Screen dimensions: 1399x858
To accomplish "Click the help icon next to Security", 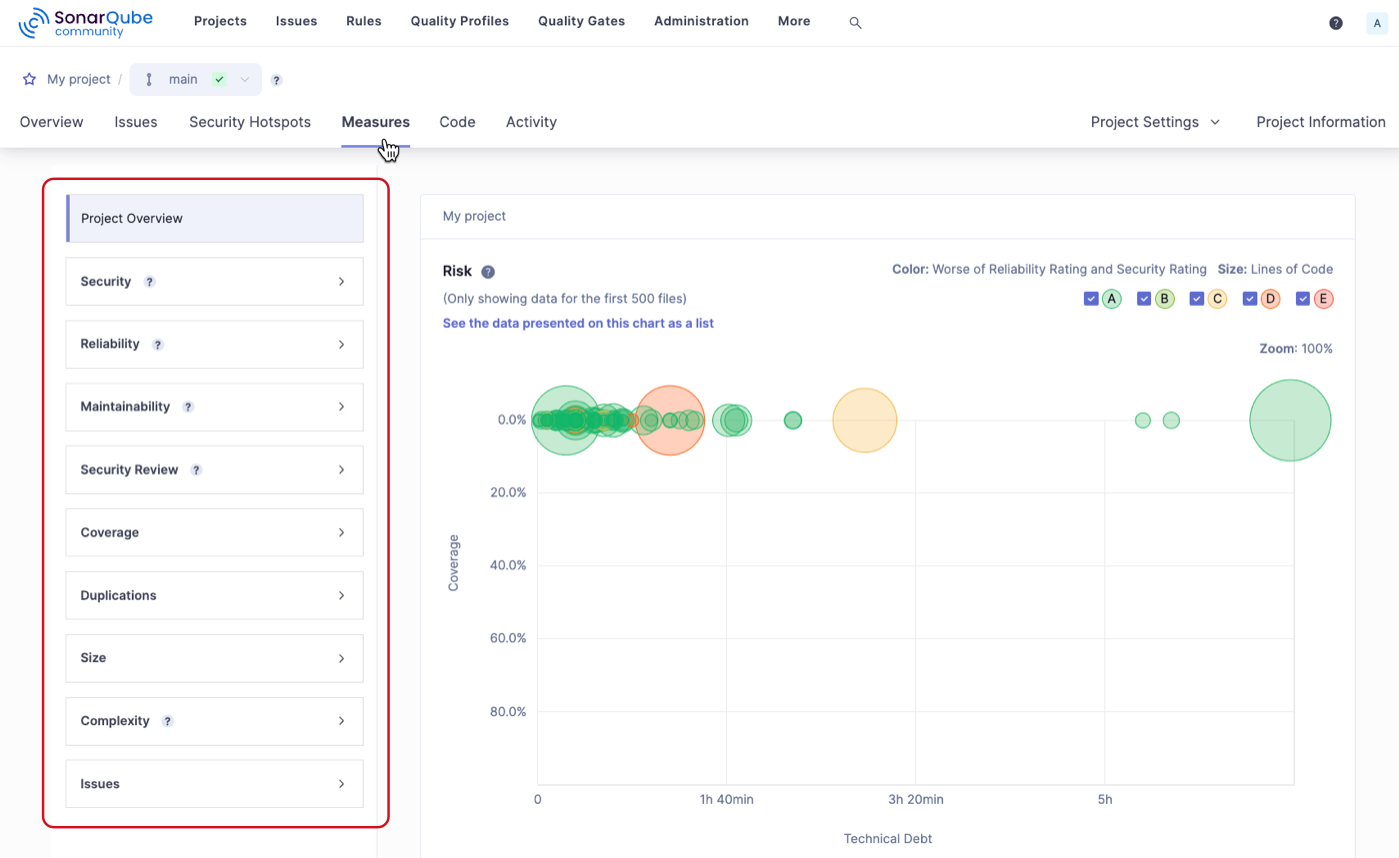I will pyautogui.click(x=150, y=281).
